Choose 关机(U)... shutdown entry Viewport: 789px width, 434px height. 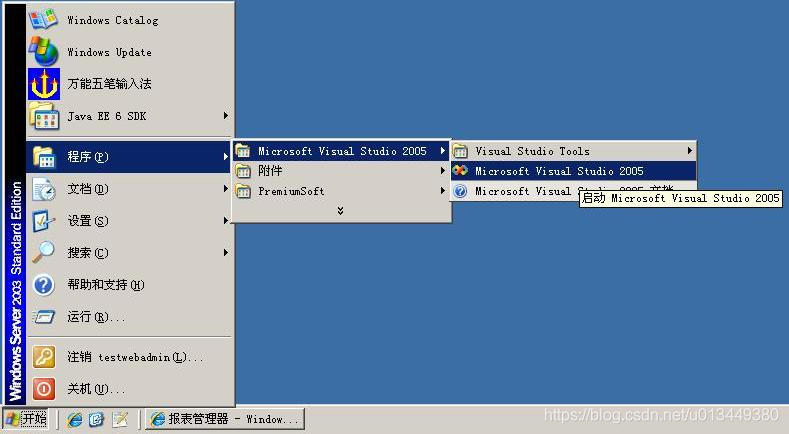pos(130,389)
